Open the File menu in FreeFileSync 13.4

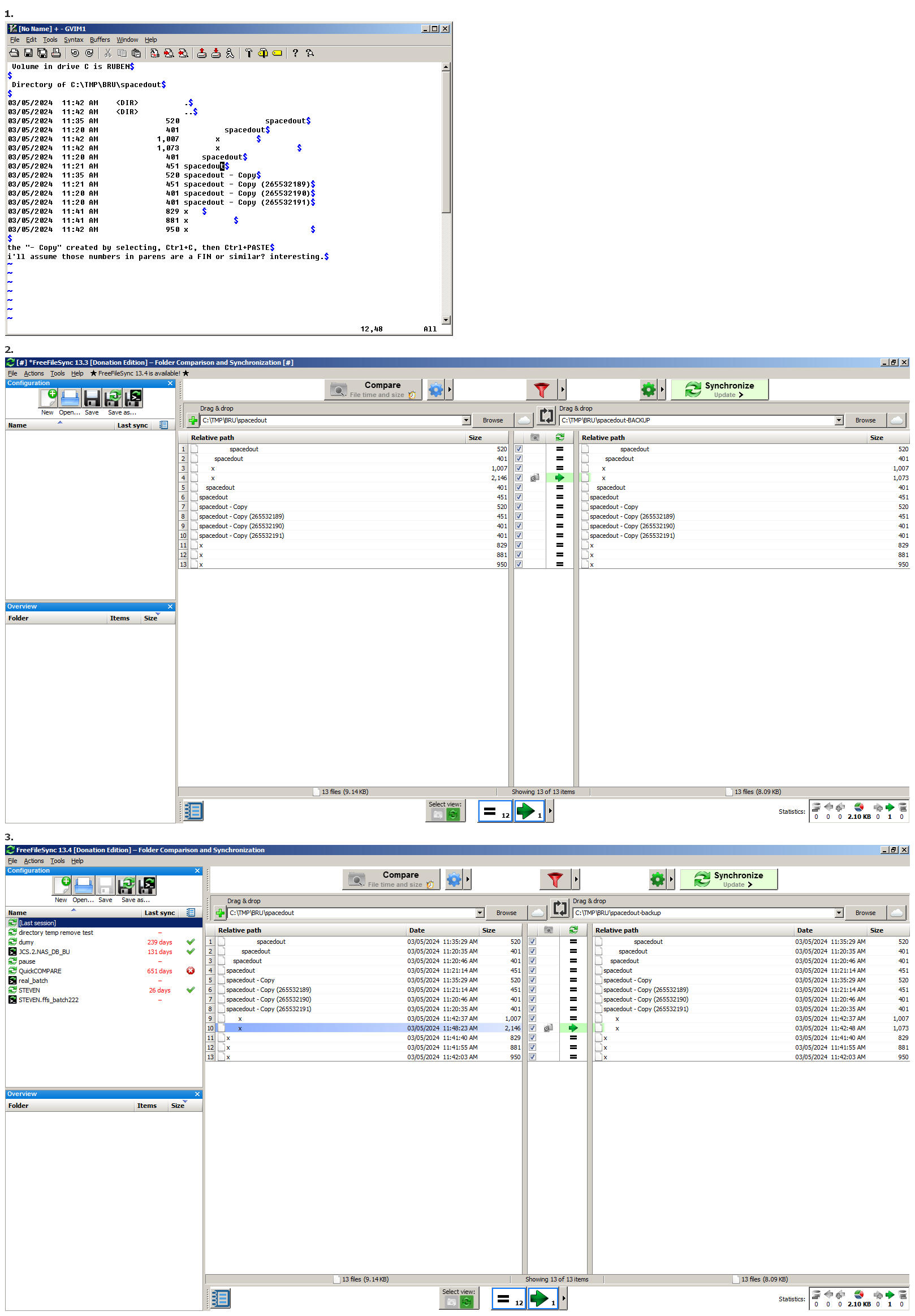12,861
